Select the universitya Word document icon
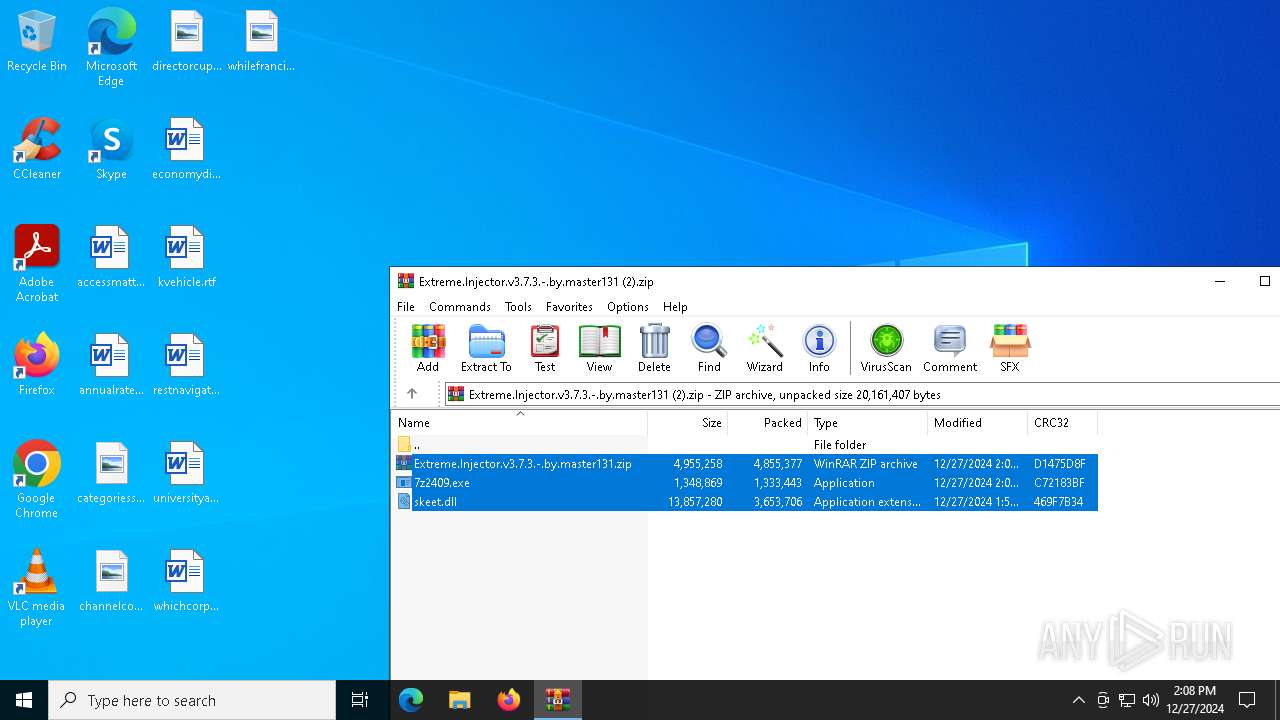1280x720 pixels. tap(186, 473)
